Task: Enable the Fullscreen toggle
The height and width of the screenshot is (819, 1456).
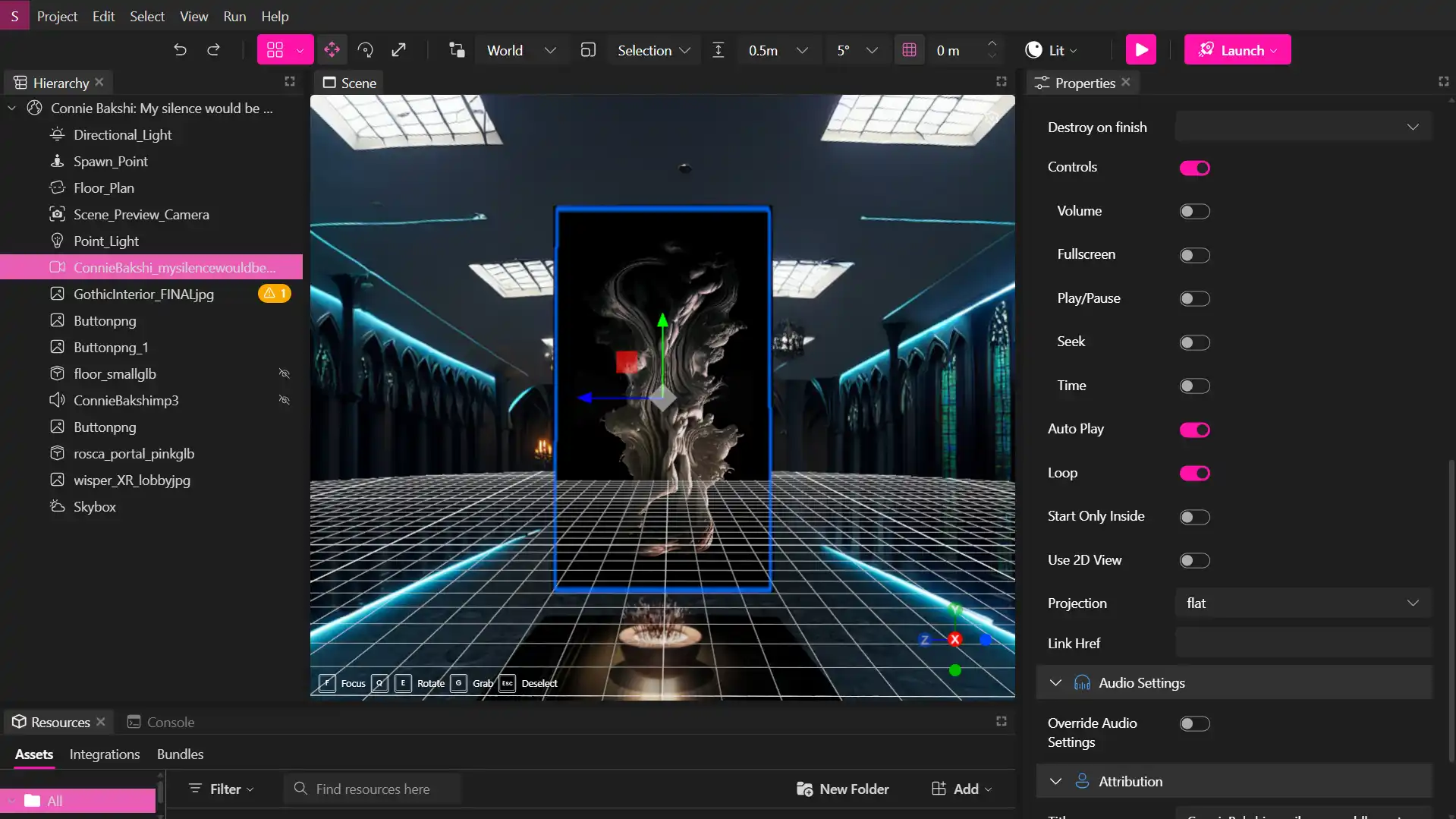Action: click(x=1194, y=255)
